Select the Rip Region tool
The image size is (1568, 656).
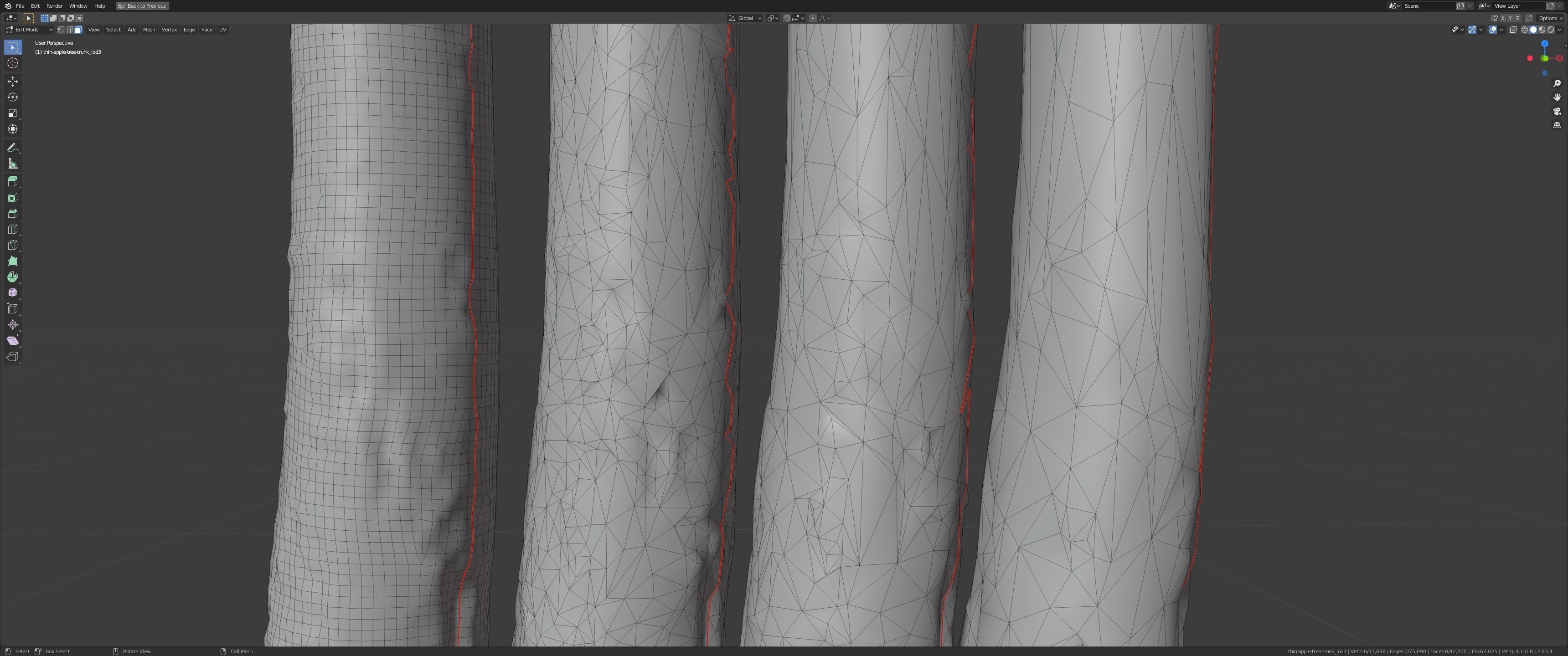[13, 357]
